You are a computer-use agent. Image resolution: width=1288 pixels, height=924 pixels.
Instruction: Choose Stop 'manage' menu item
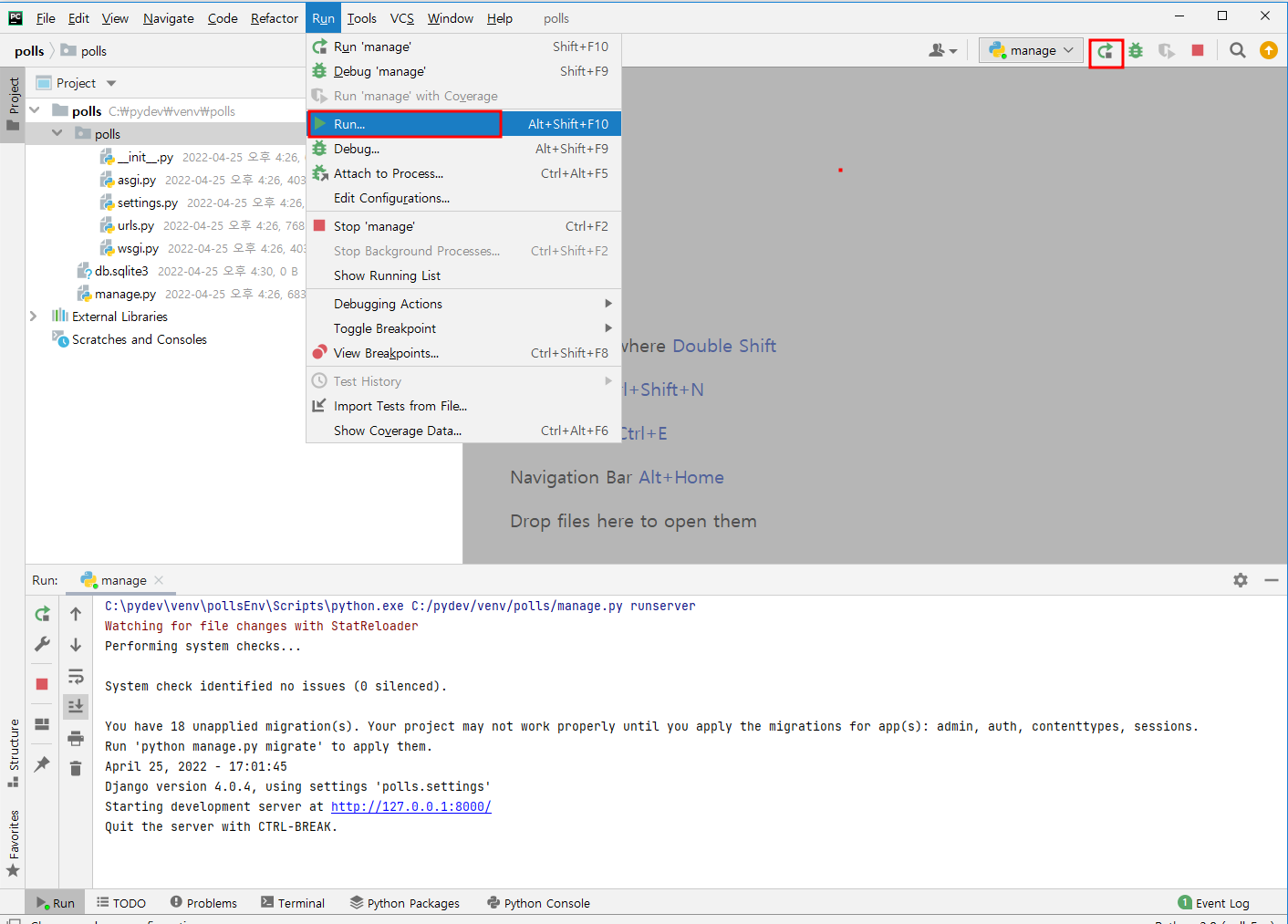(x=463, y=226)
